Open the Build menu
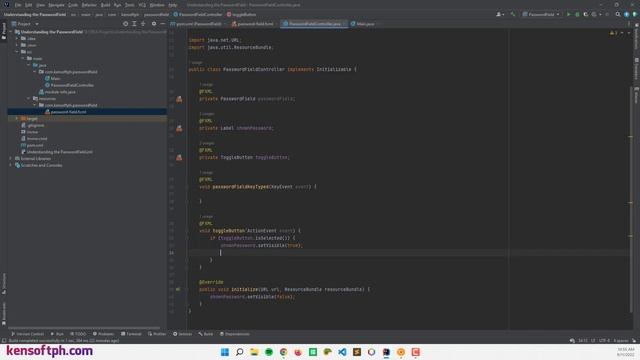640x360 pixels. click(x=105, y=5)
